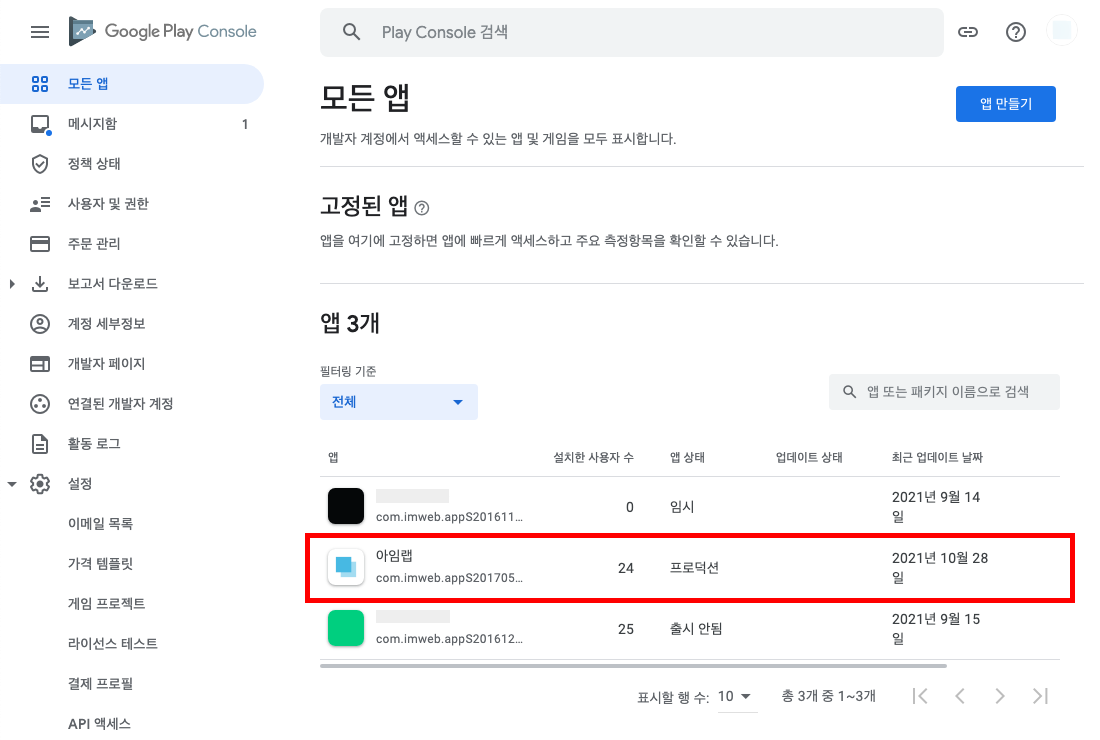Expand the 보고서 다운로드 section
Screen dimensions: 1100x740
pos(12,284)
